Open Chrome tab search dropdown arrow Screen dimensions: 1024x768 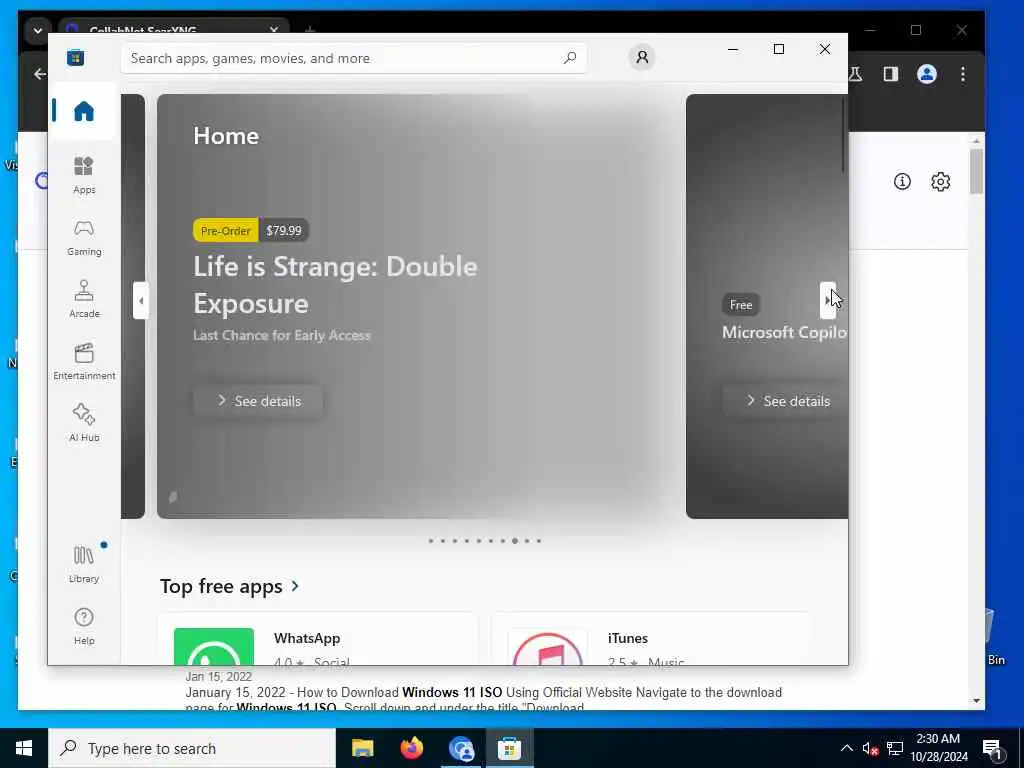37,30
